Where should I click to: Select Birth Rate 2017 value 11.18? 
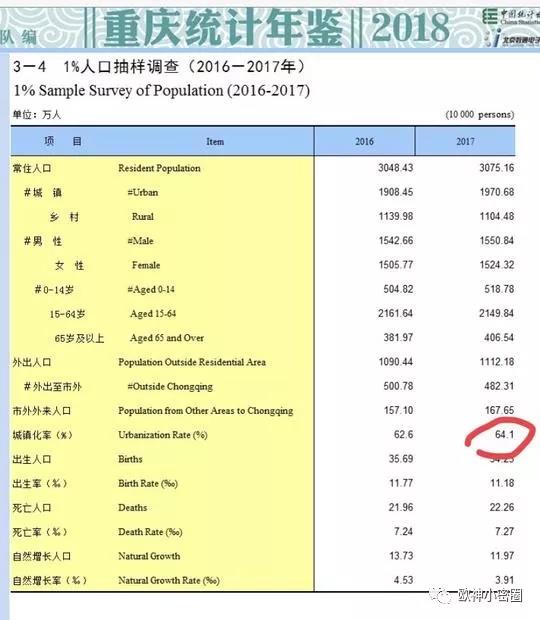click(502, 483)
